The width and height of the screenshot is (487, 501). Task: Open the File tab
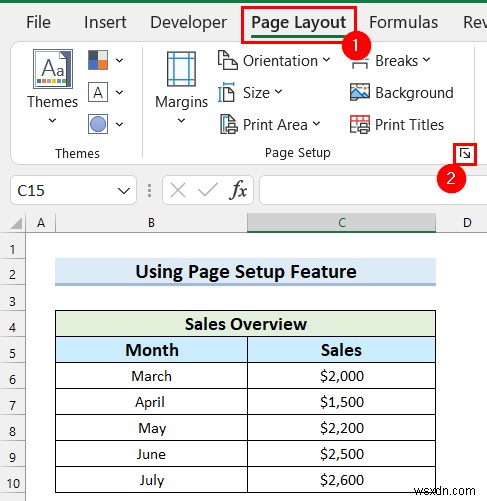38,23
